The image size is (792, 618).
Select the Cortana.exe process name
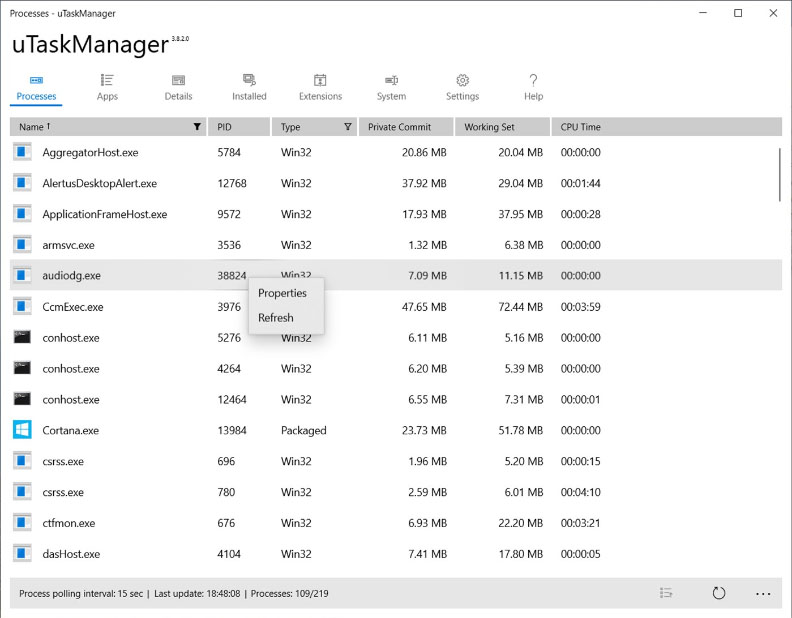71,431
